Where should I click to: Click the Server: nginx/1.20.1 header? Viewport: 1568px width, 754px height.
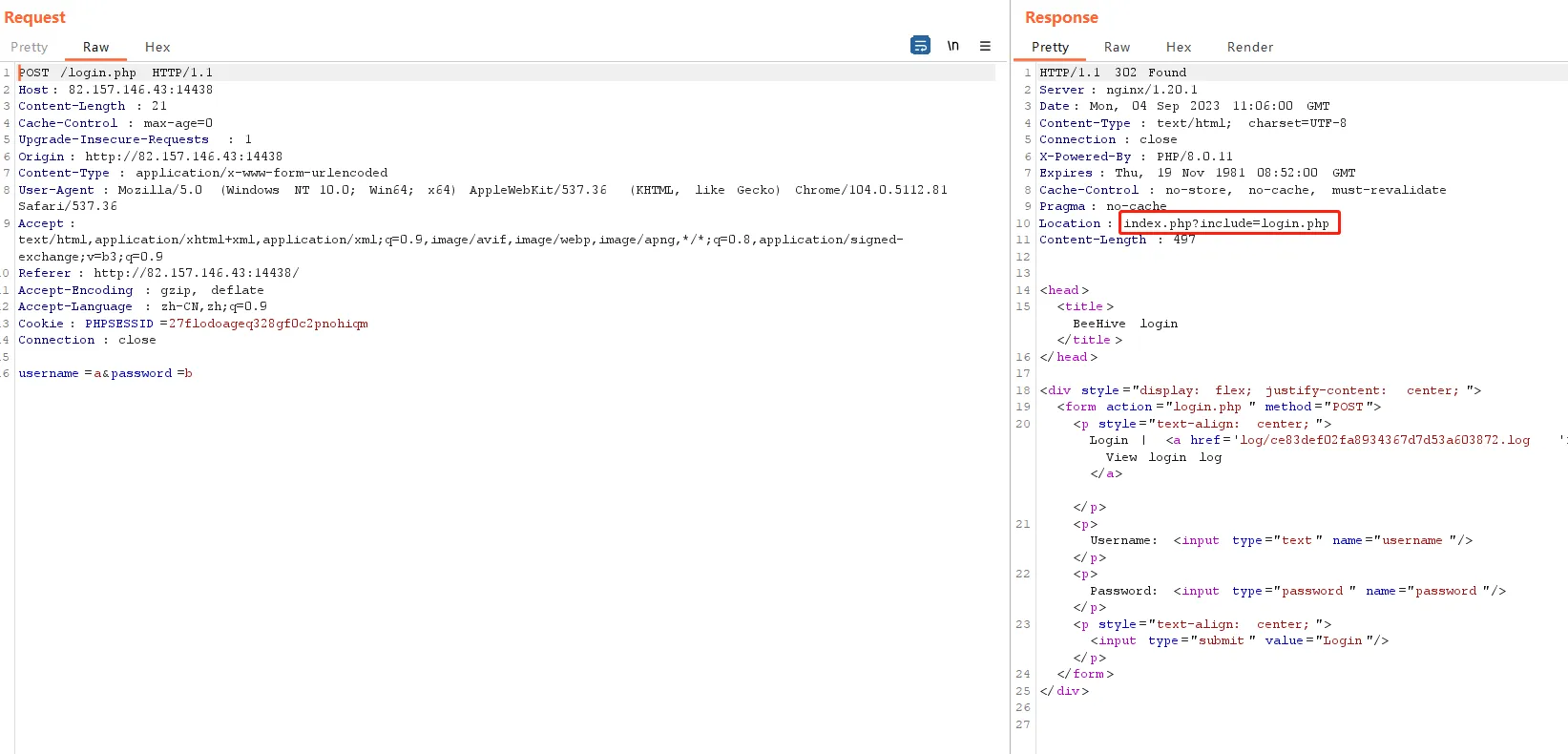coord(1119,90)
